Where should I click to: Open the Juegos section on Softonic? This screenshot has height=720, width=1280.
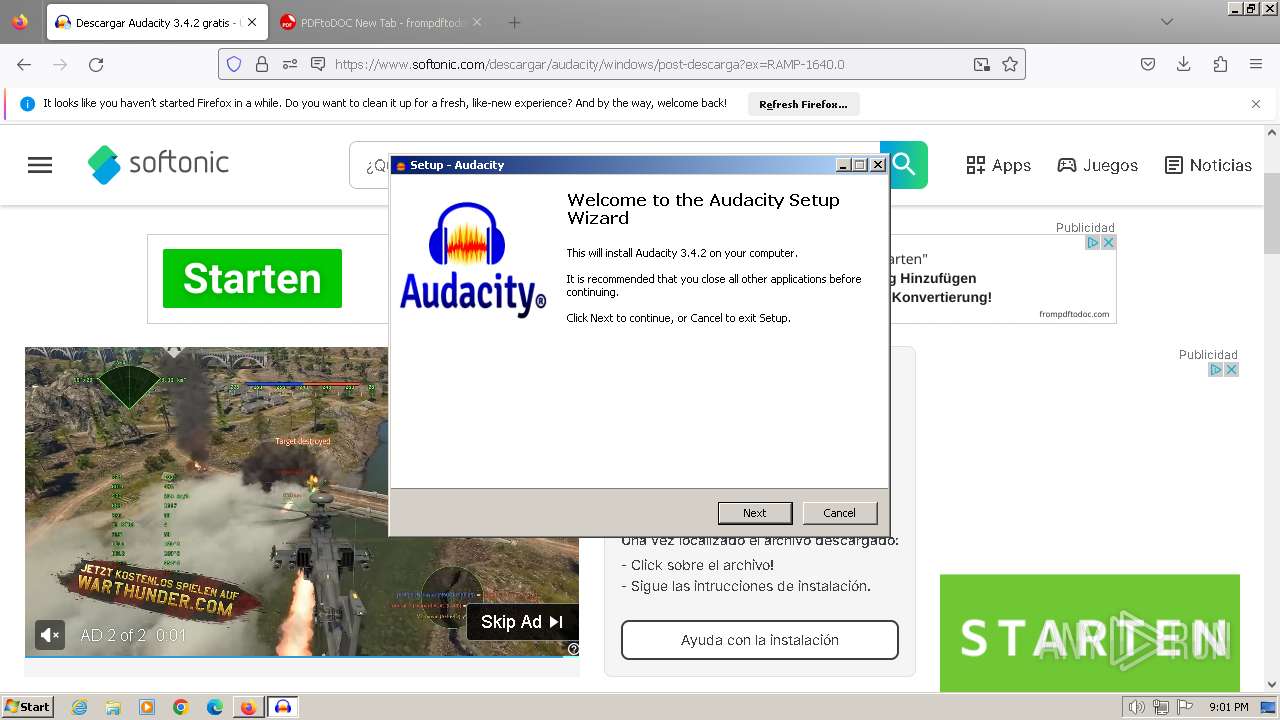click(1098, 165)
